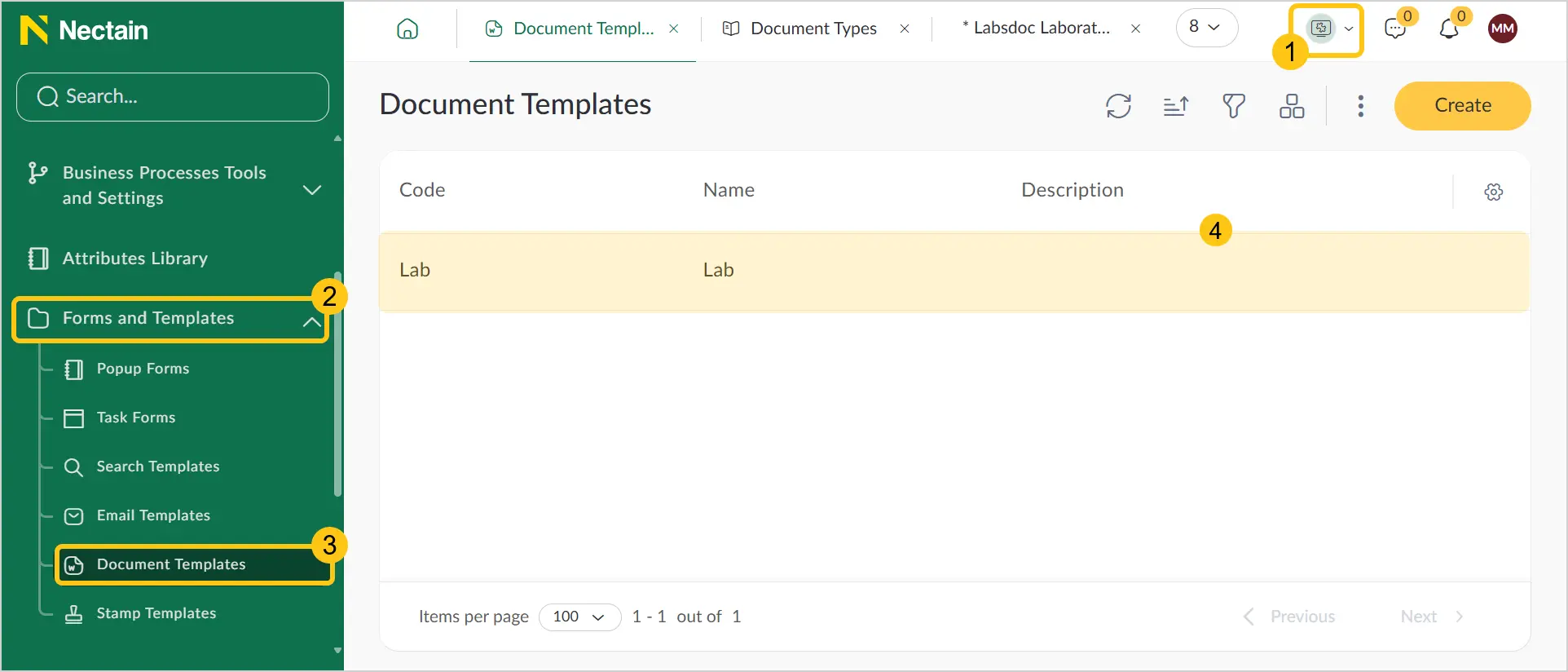This screenshot has width=1568, height=672.
Task: Click the sidebar scroll up arrow
Action: pos(337,139)
